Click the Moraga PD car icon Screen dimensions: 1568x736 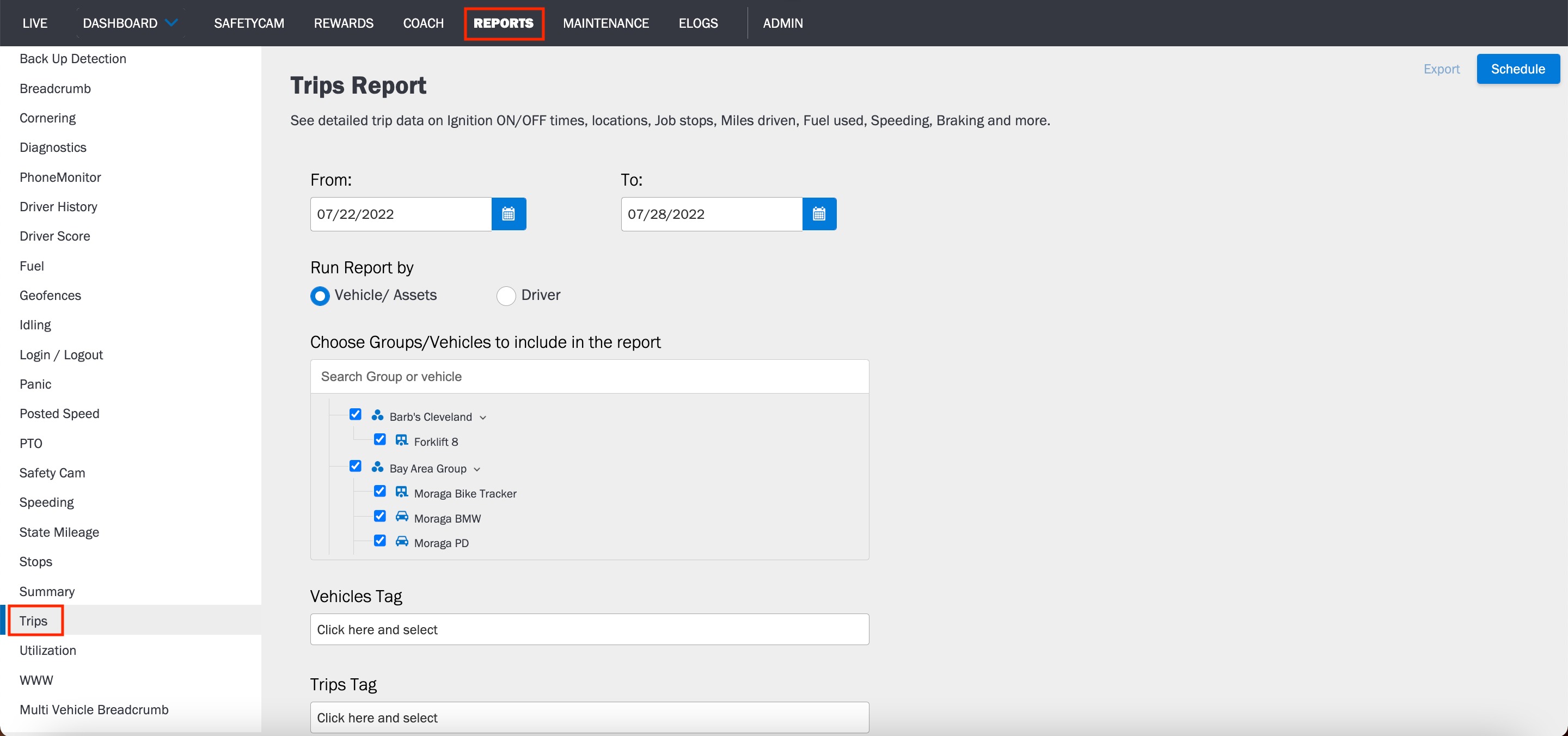pos(402,541)
